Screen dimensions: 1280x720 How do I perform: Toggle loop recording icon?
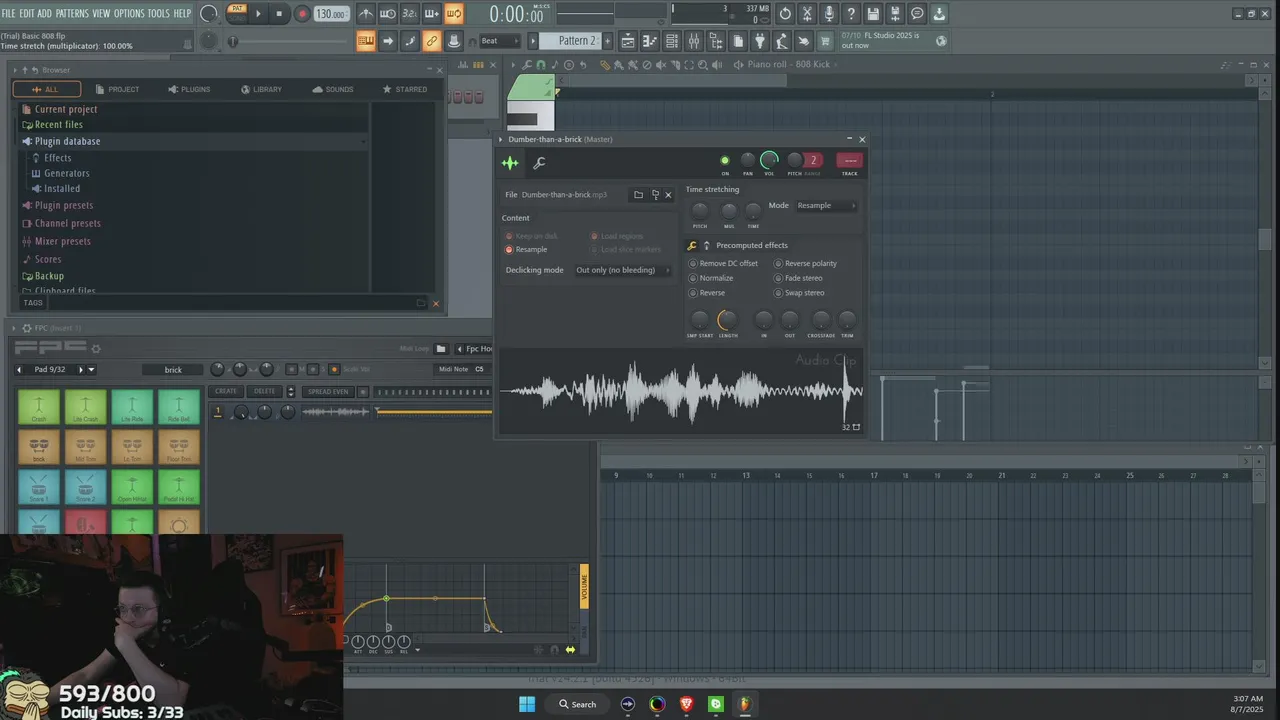pyautogui.click(x=453, y=14)
